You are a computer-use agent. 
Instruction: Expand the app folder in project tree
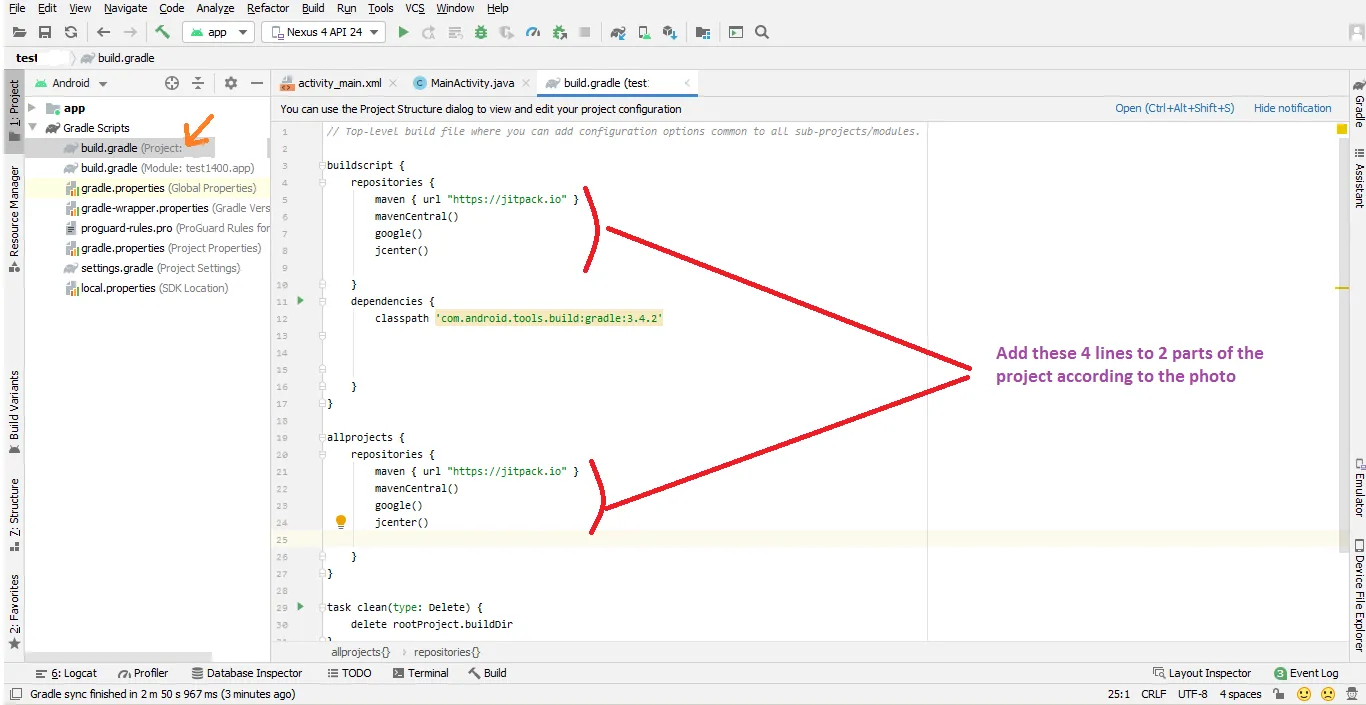point(32,108)
